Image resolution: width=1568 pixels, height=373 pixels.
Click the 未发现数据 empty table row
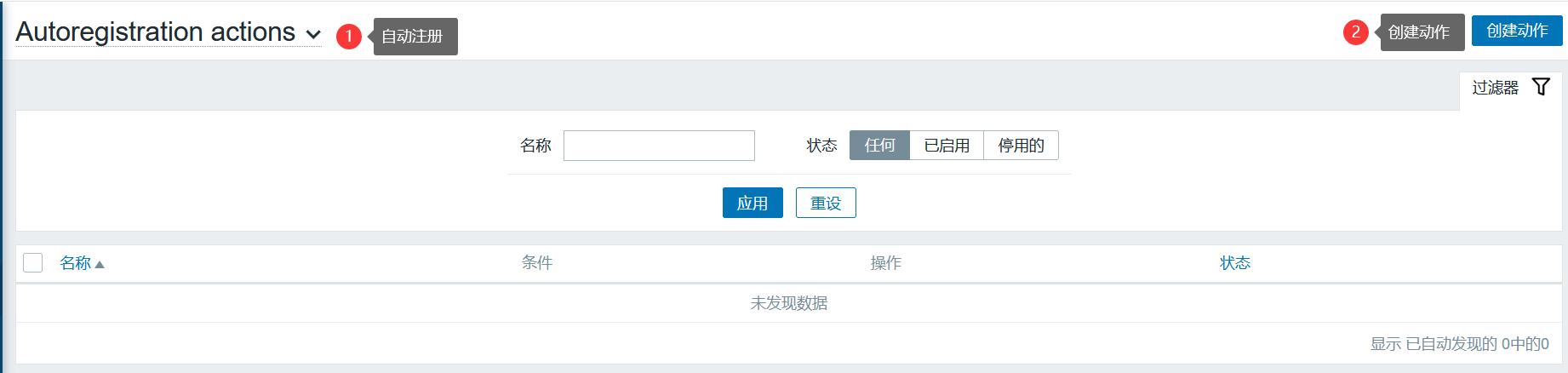(x=788, y=303)
